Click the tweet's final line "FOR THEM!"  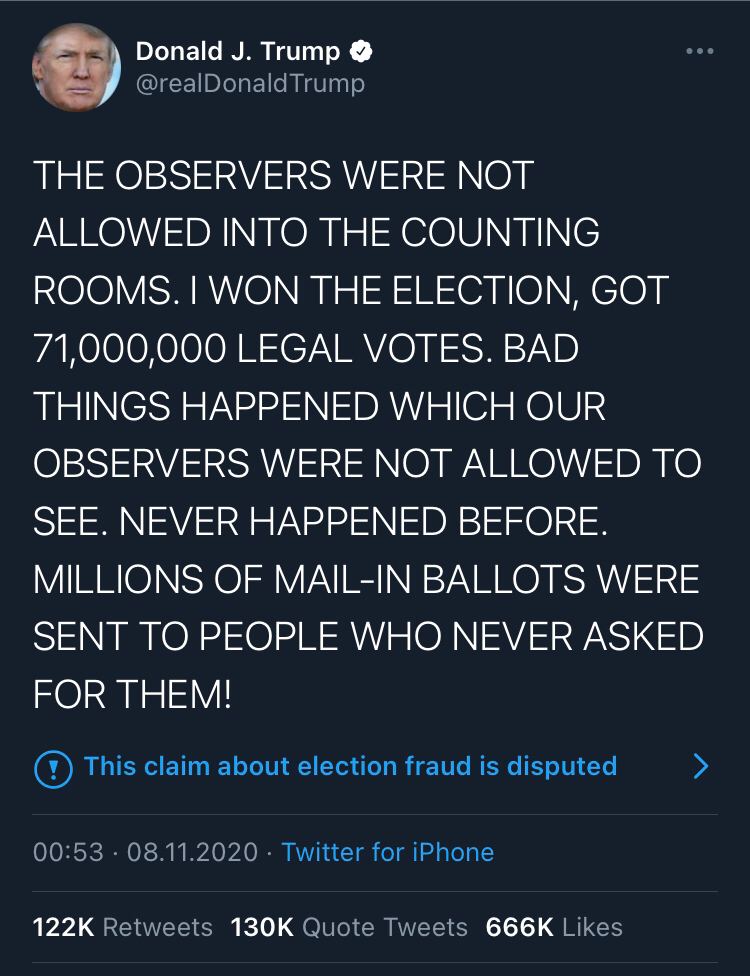pos(132,695)
